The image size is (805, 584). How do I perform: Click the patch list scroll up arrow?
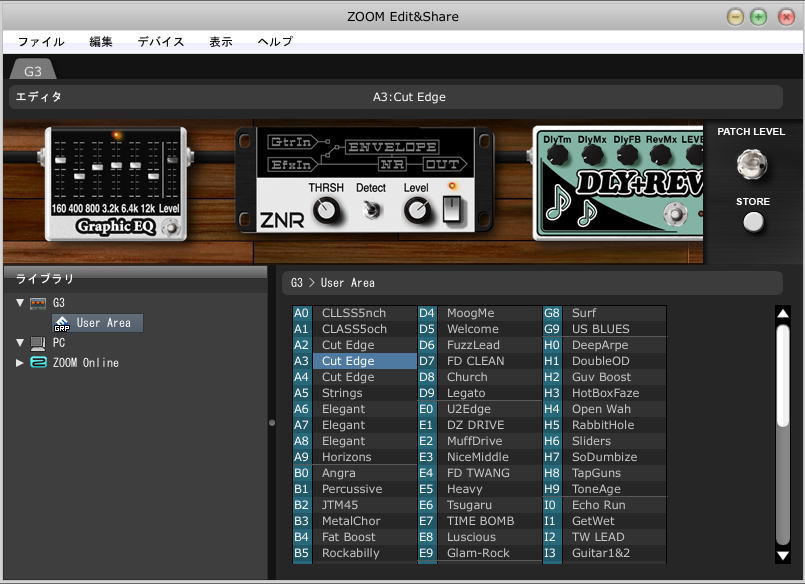tap(783, 313)
